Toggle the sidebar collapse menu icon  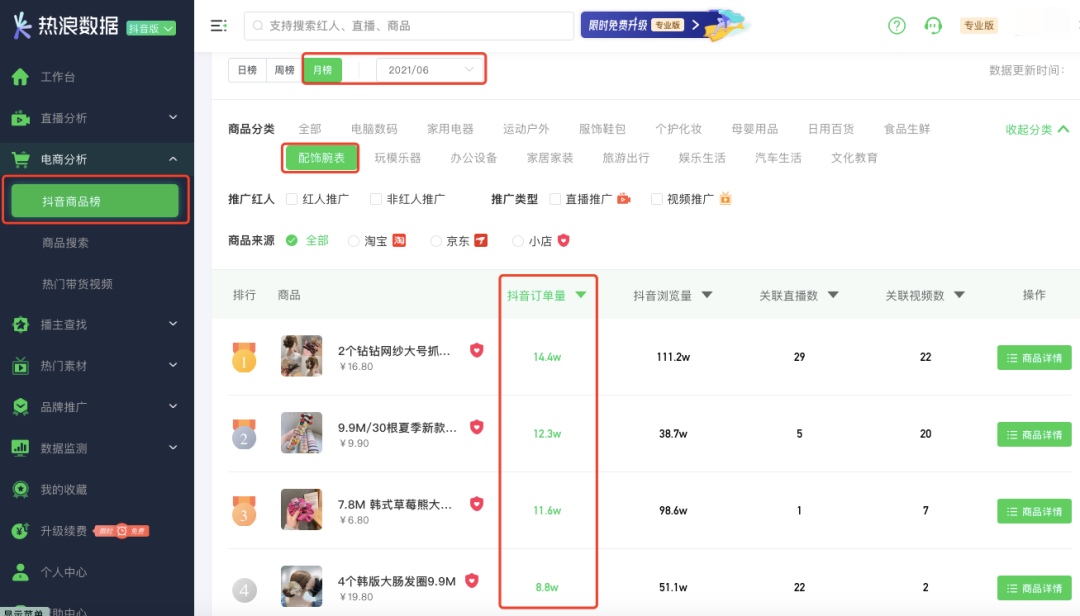pos(218,25)
